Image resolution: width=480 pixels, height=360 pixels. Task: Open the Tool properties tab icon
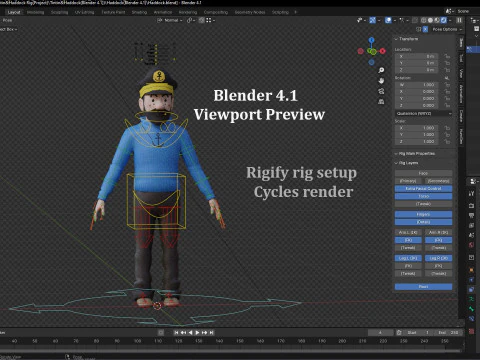(471, 193)
